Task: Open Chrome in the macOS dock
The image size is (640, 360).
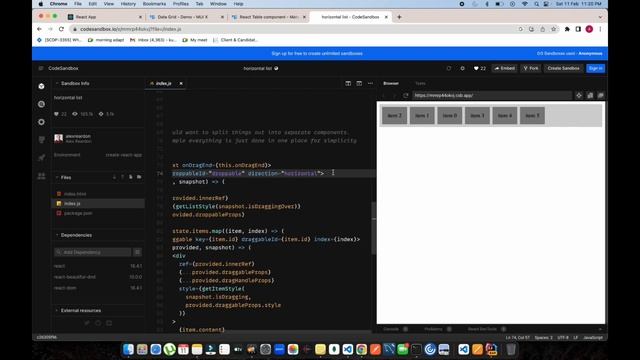Action: tap(361, 349)
